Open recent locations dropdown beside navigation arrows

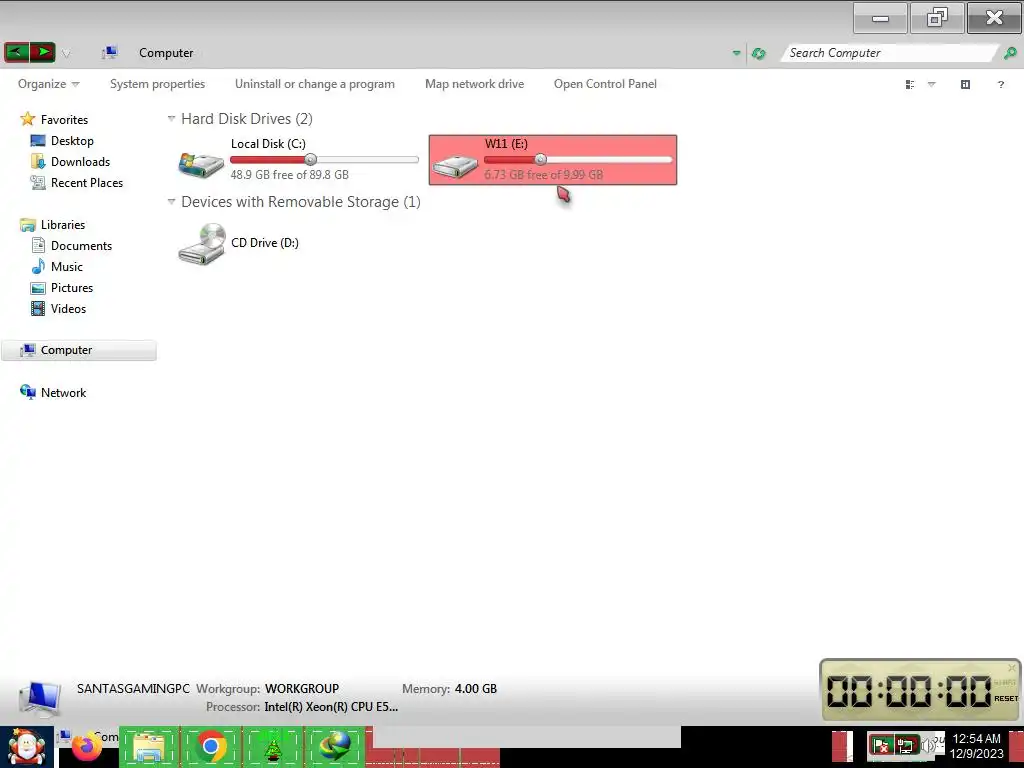pyautogui.click(x=66, y=54)
